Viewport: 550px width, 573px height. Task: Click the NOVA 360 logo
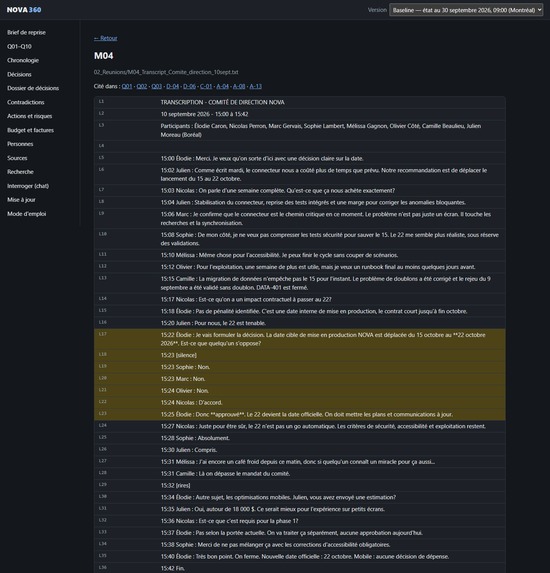tap(24, 10)
